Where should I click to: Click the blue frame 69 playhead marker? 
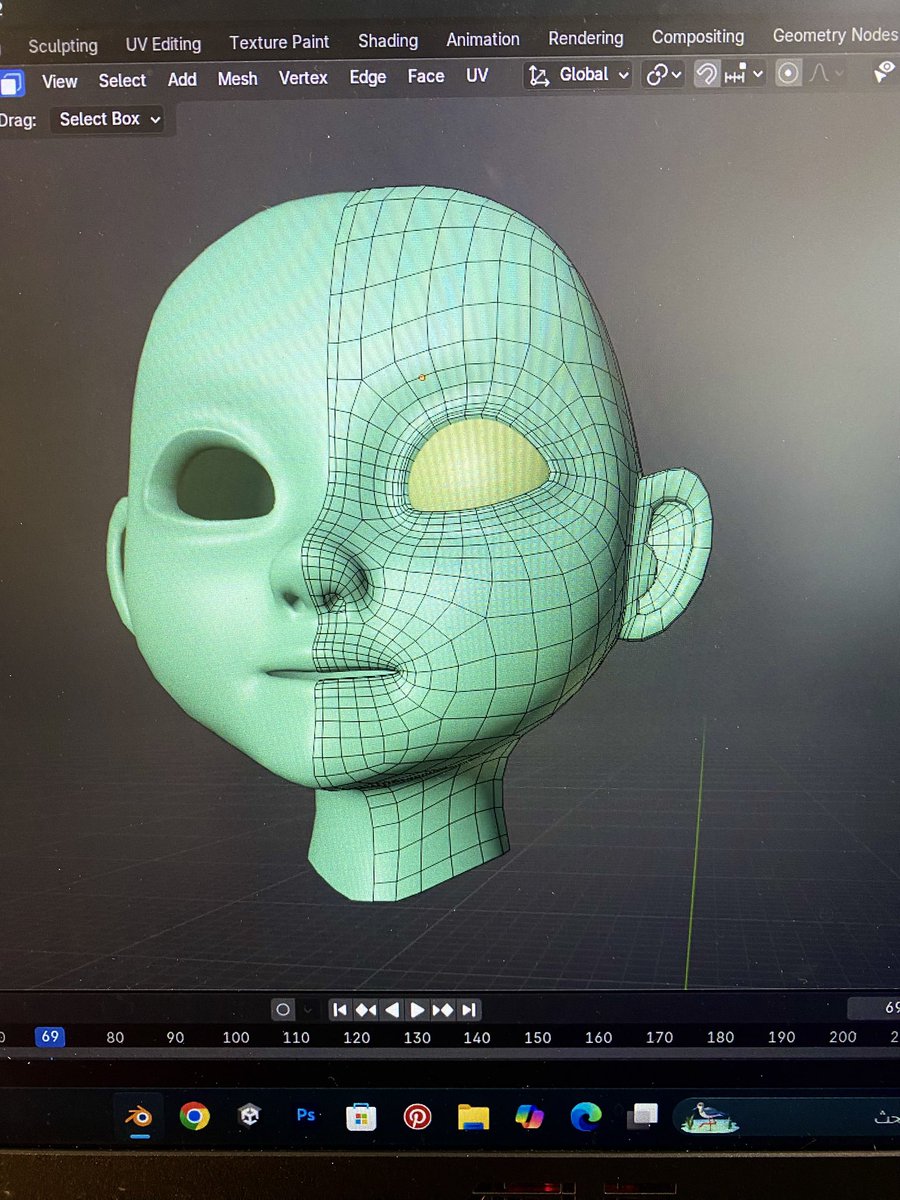[50, 1037]
